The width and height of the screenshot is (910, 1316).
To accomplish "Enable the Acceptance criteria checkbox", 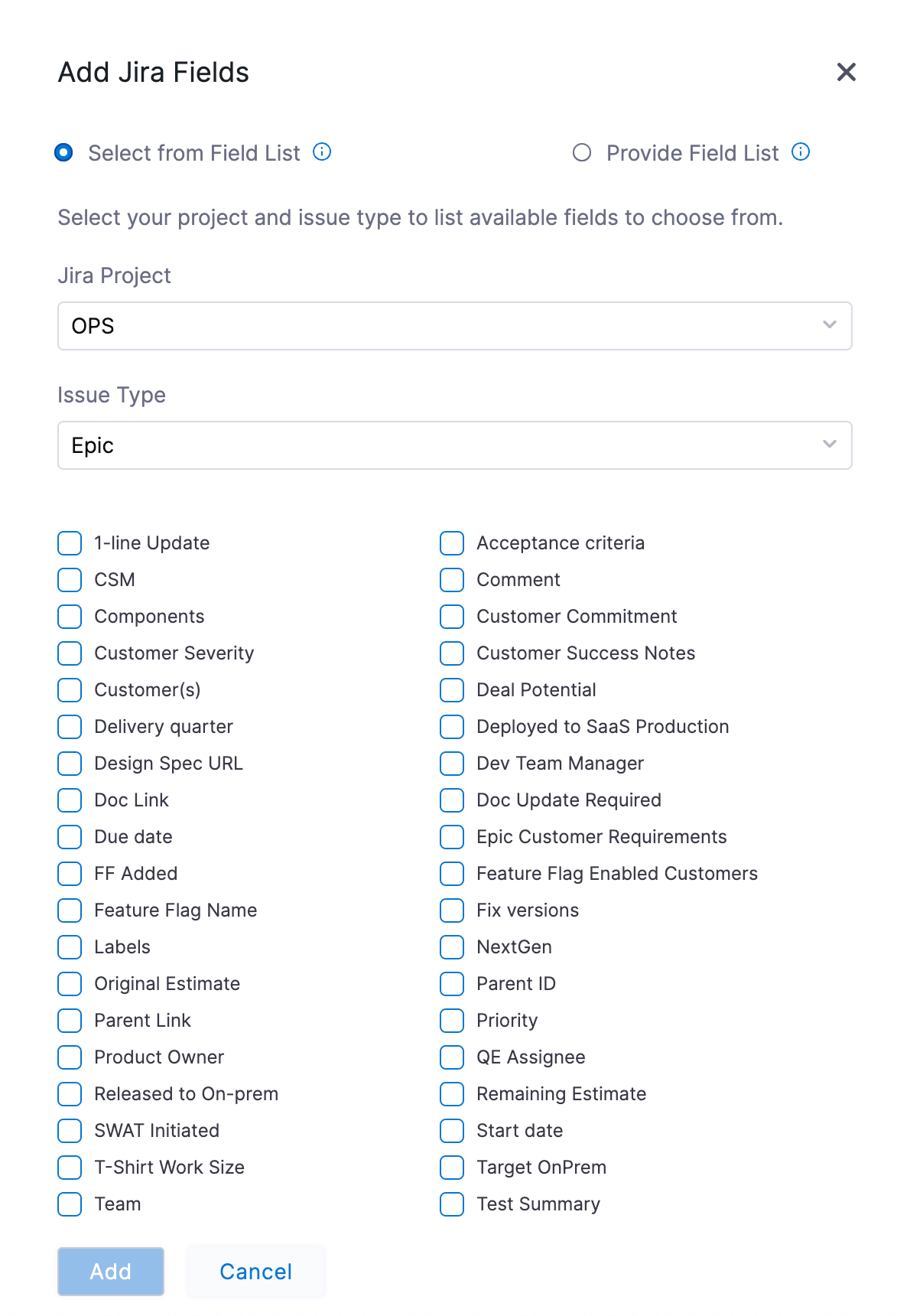I will [x=452, y=543].
